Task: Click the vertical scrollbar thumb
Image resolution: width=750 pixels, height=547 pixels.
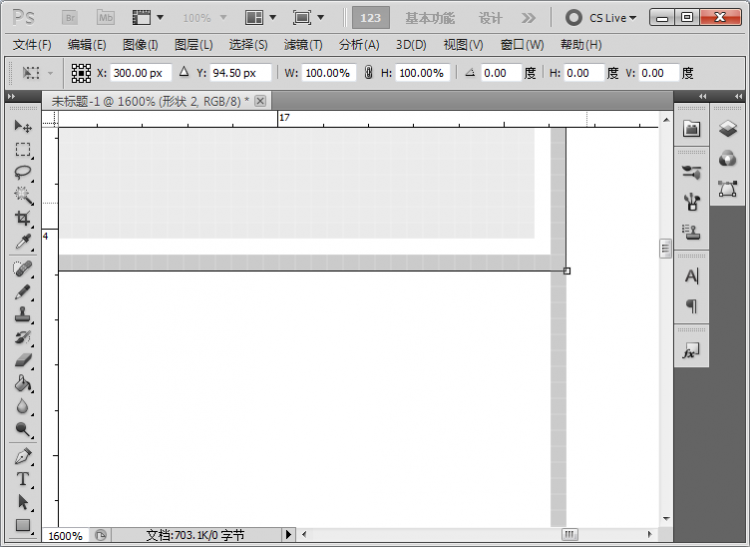Action: 665,248
